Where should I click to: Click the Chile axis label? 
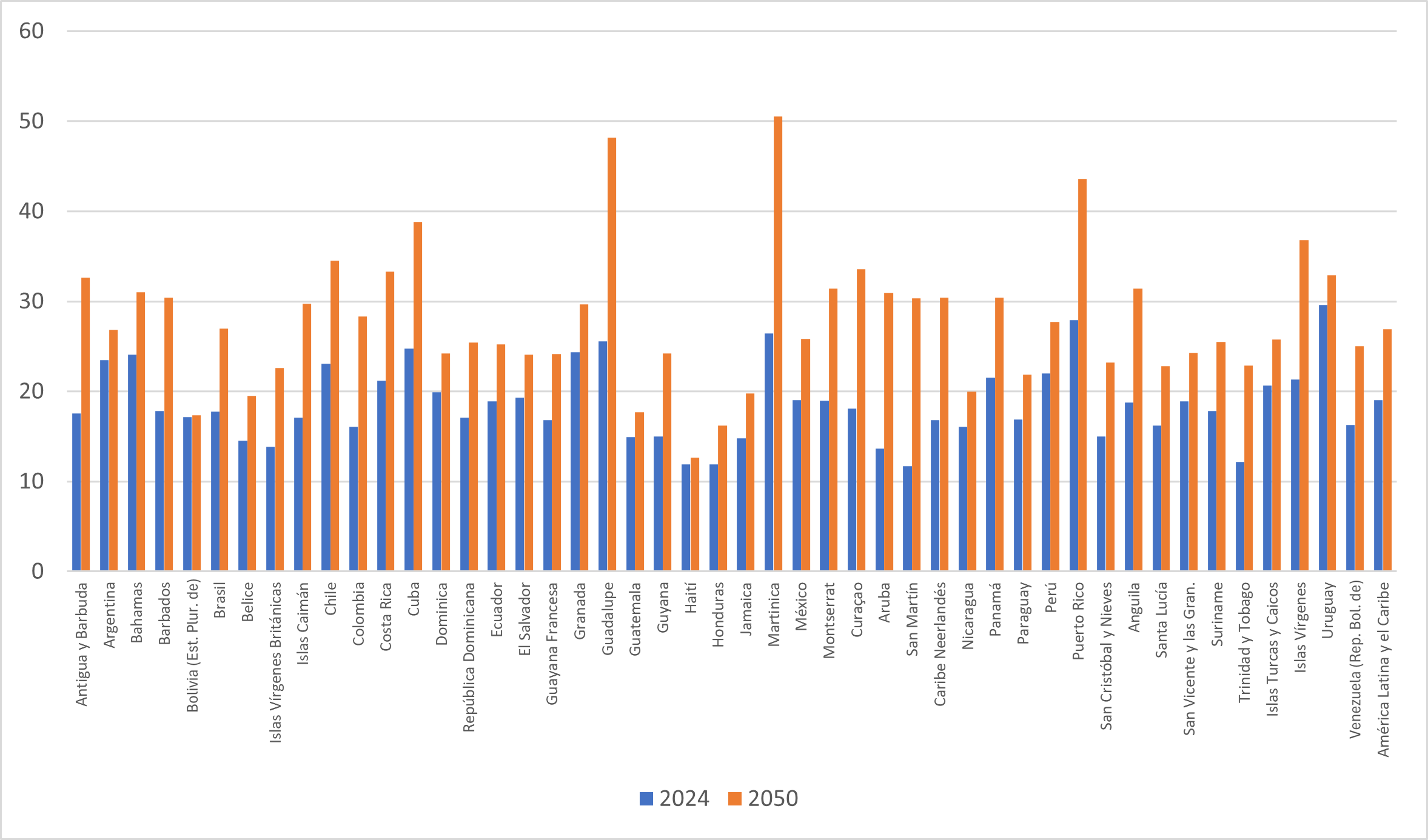(x=330, y=599)
